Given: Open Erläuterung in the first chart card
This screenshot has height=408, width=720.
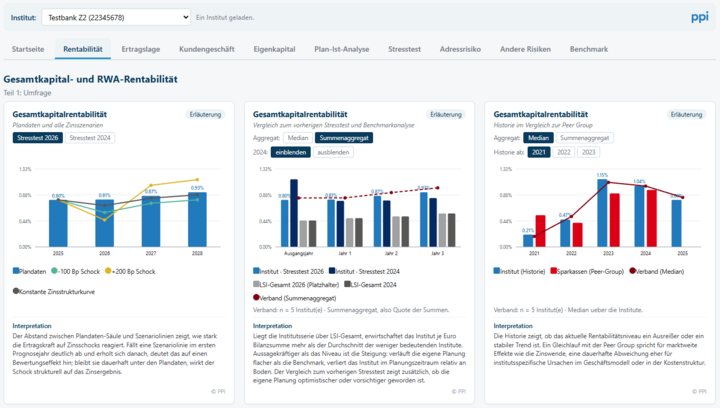Looking at the screenshot, I should (205, 114).
